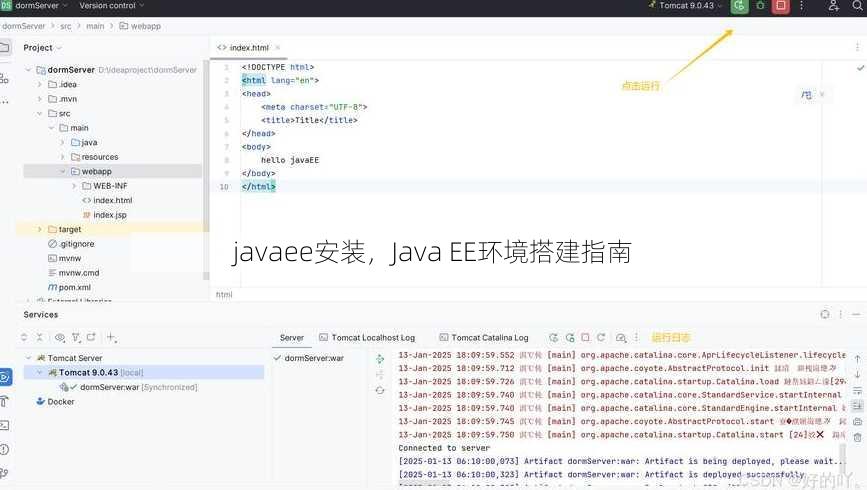Screen dimensions: 867x490
Task: Open the Tomcat 9.0.43 run configuration dropdown
Action: pos(686,6)
